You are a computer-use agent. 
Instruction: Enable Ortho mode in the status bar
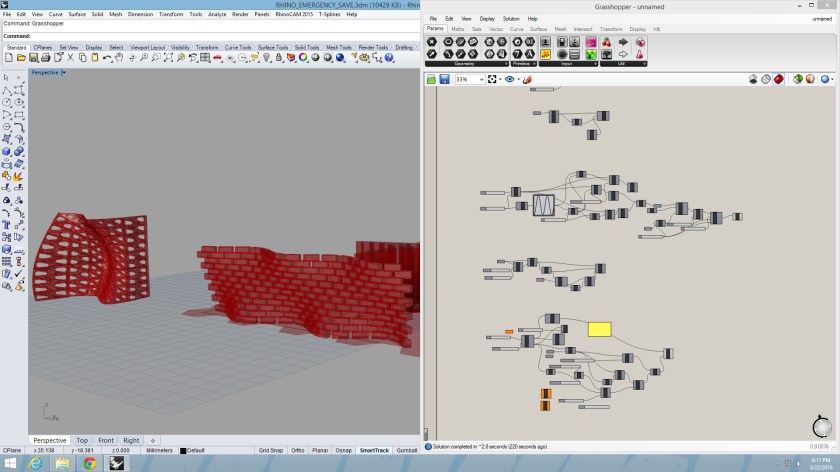298,450
